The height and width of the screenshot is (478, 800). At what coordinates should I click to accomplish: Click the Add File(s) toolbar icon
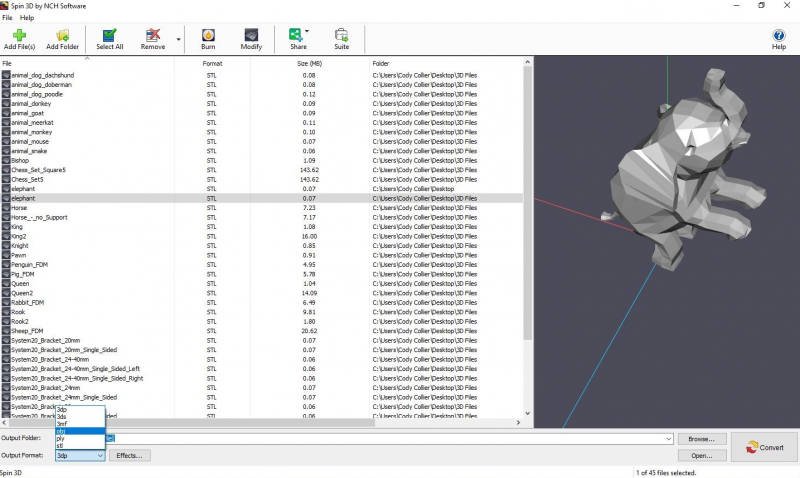pyautogui.click(x=19, y=37)
